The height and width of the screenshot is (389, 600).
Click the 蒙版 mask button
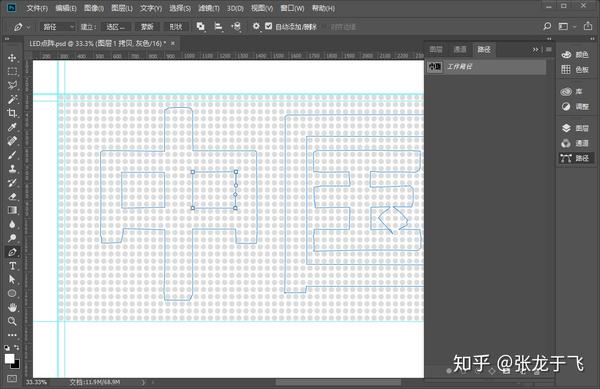pyautogui.click(x=147, y=27)
